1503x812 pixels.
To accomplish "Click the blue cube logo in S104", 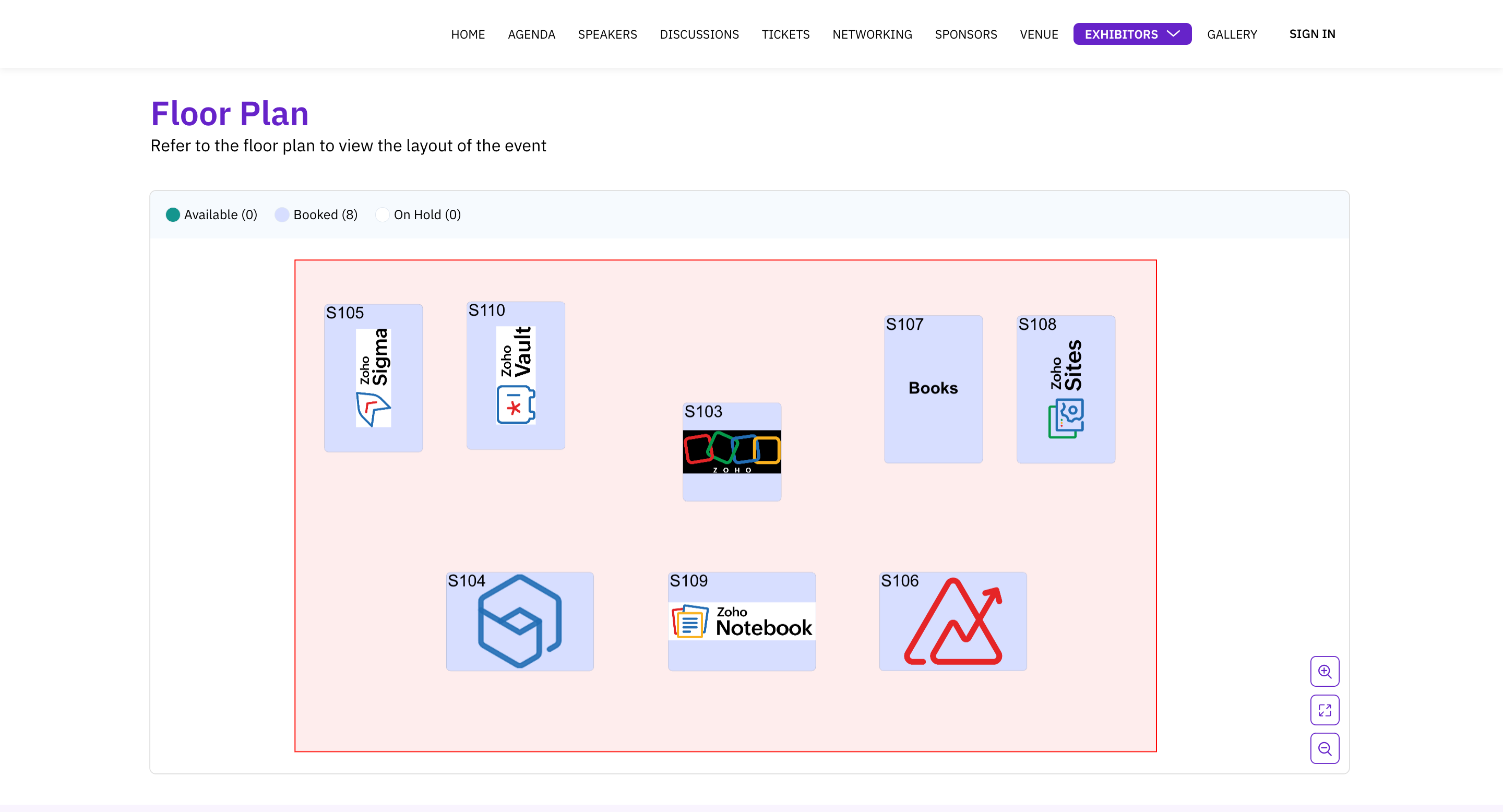I will click(519, 620).
